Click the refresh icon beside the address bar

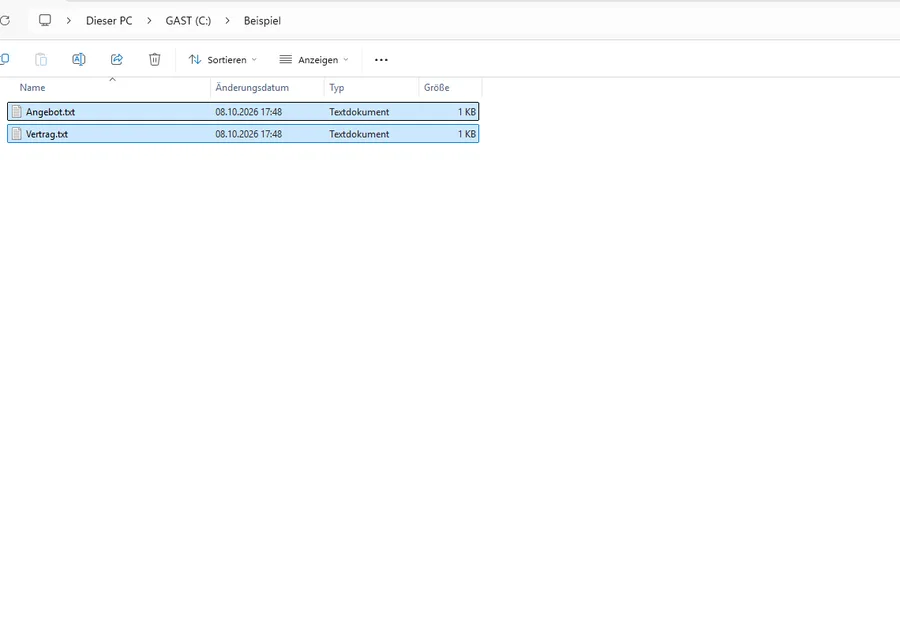coord(5,21)
